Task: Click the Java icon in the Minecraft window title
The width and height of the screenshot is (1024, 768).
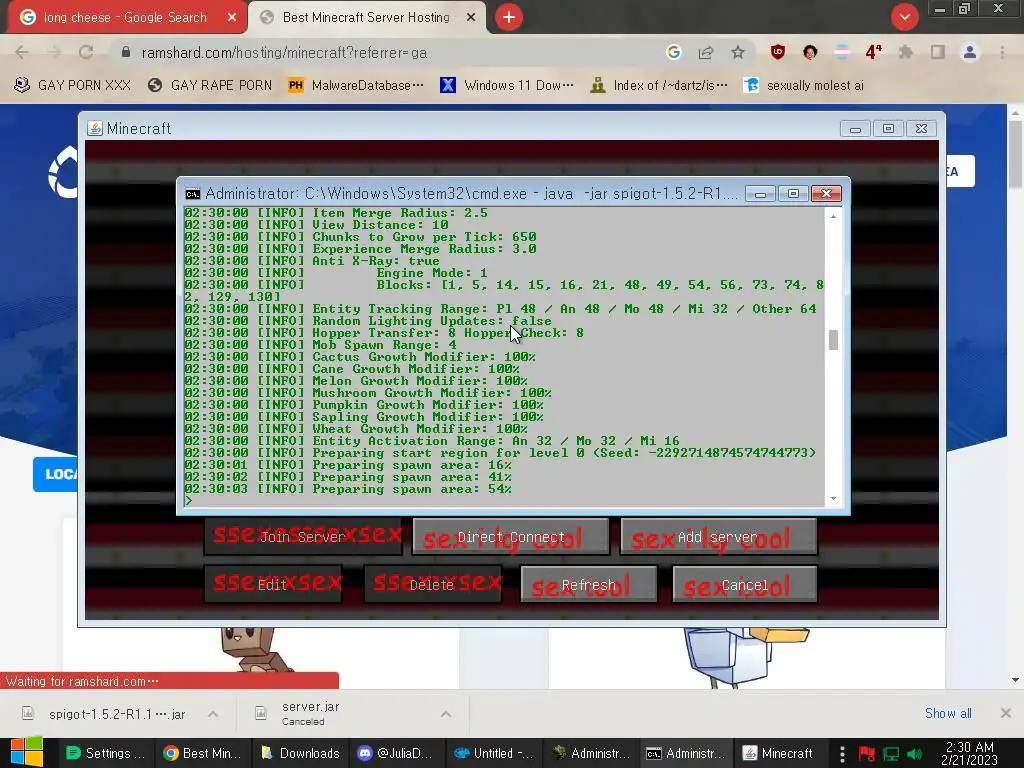Action: [x=95, y=129]
